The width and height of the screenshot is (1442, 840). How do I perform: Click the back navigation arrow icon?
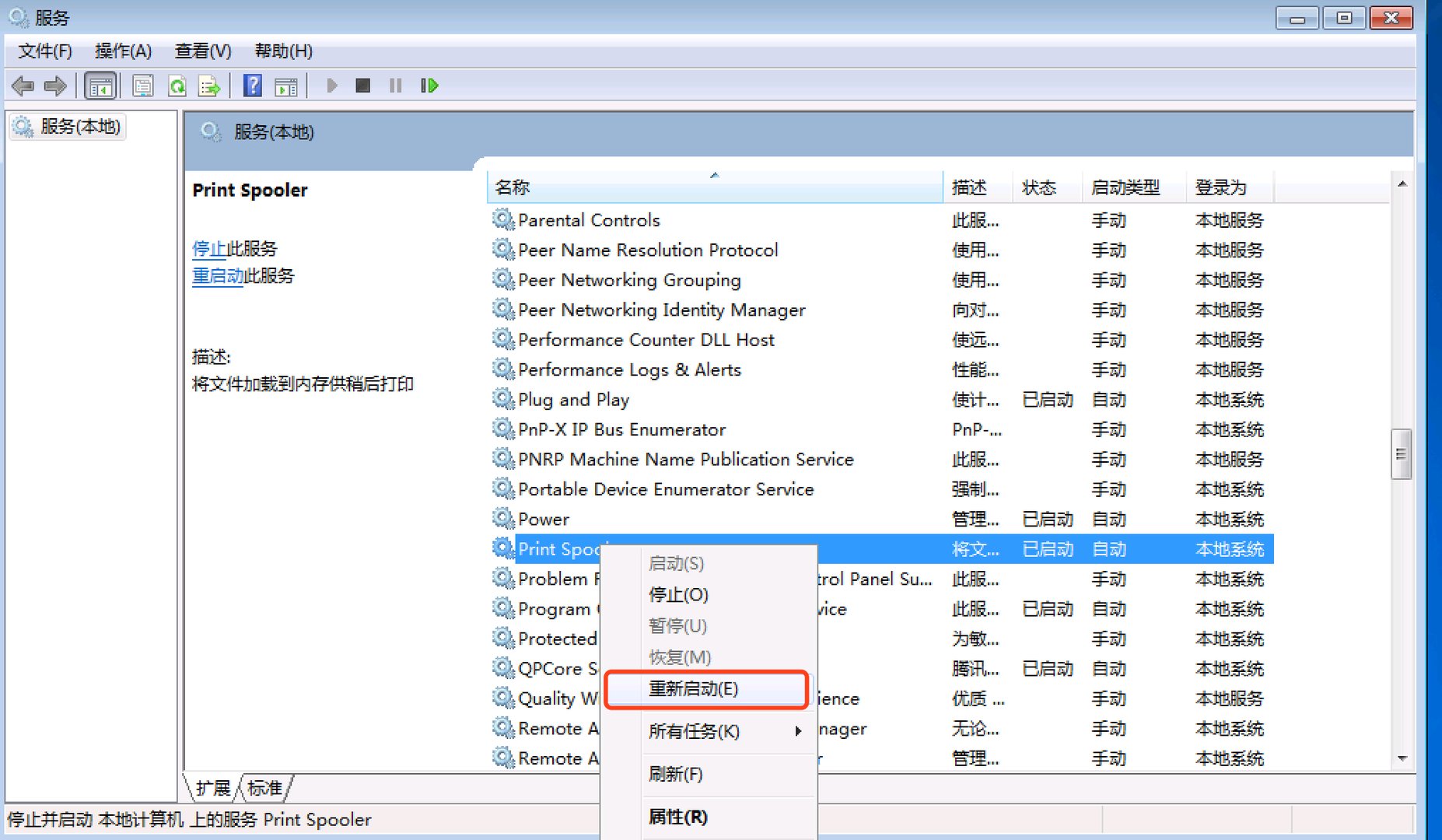tap(21, 86)
